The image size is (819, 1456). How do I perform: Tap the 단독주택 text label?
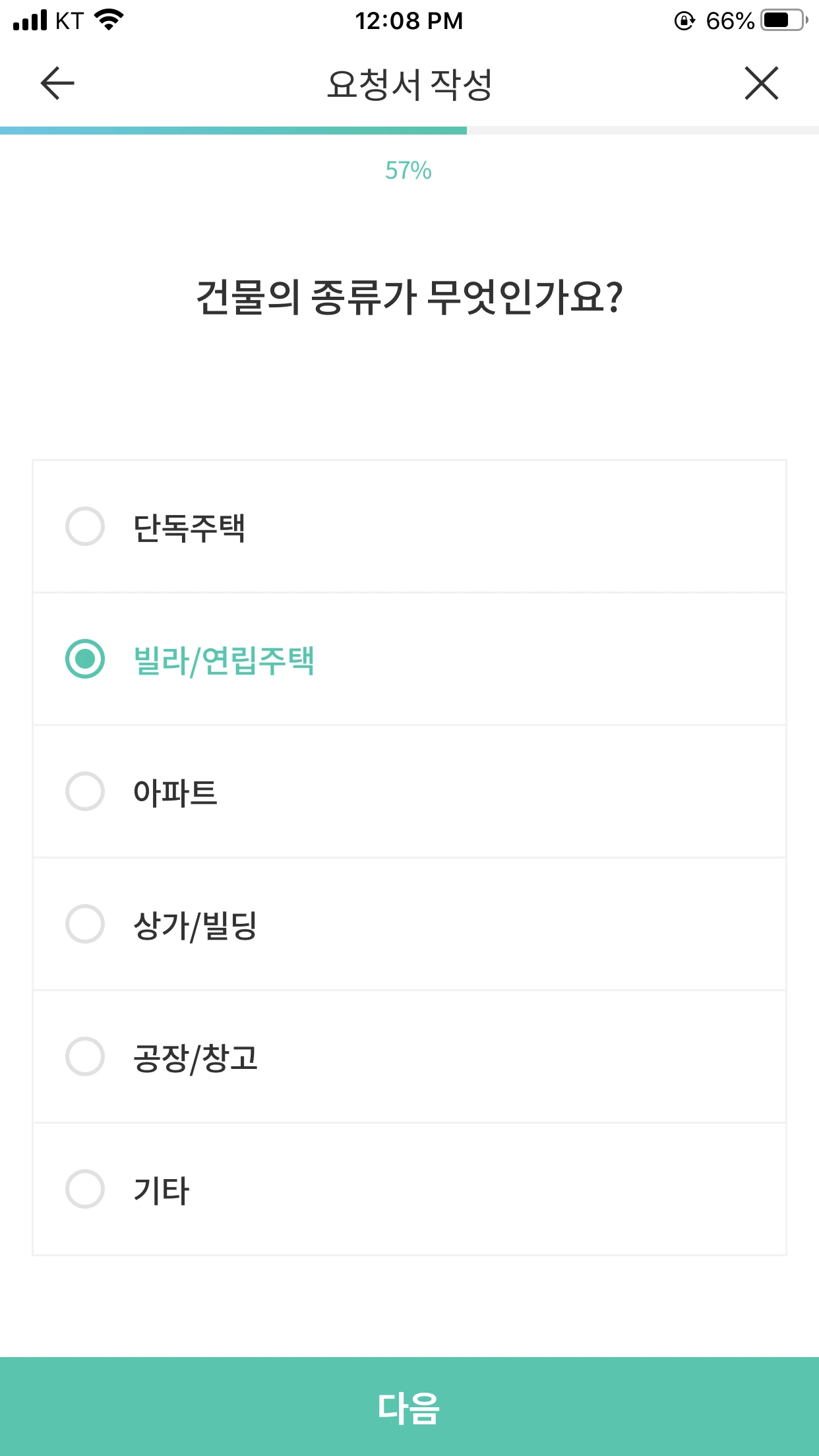coord(189,528)
